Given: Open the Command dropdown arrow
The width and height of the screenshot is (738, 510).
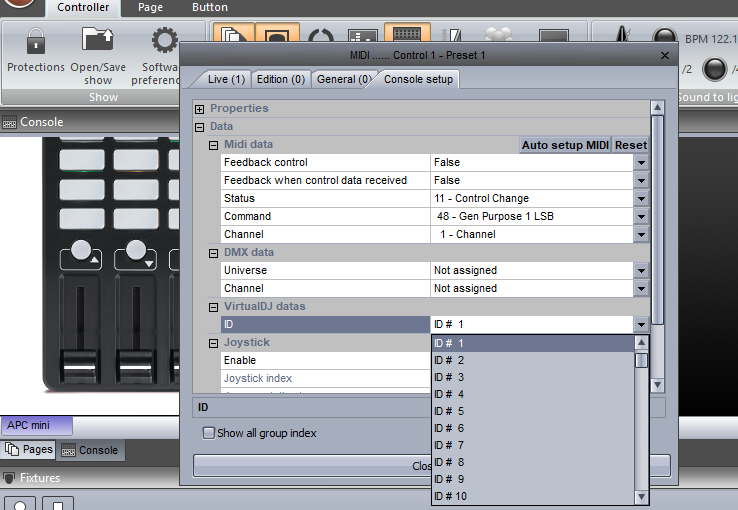Looking at the screenshot, I should (x=641, y=217).
